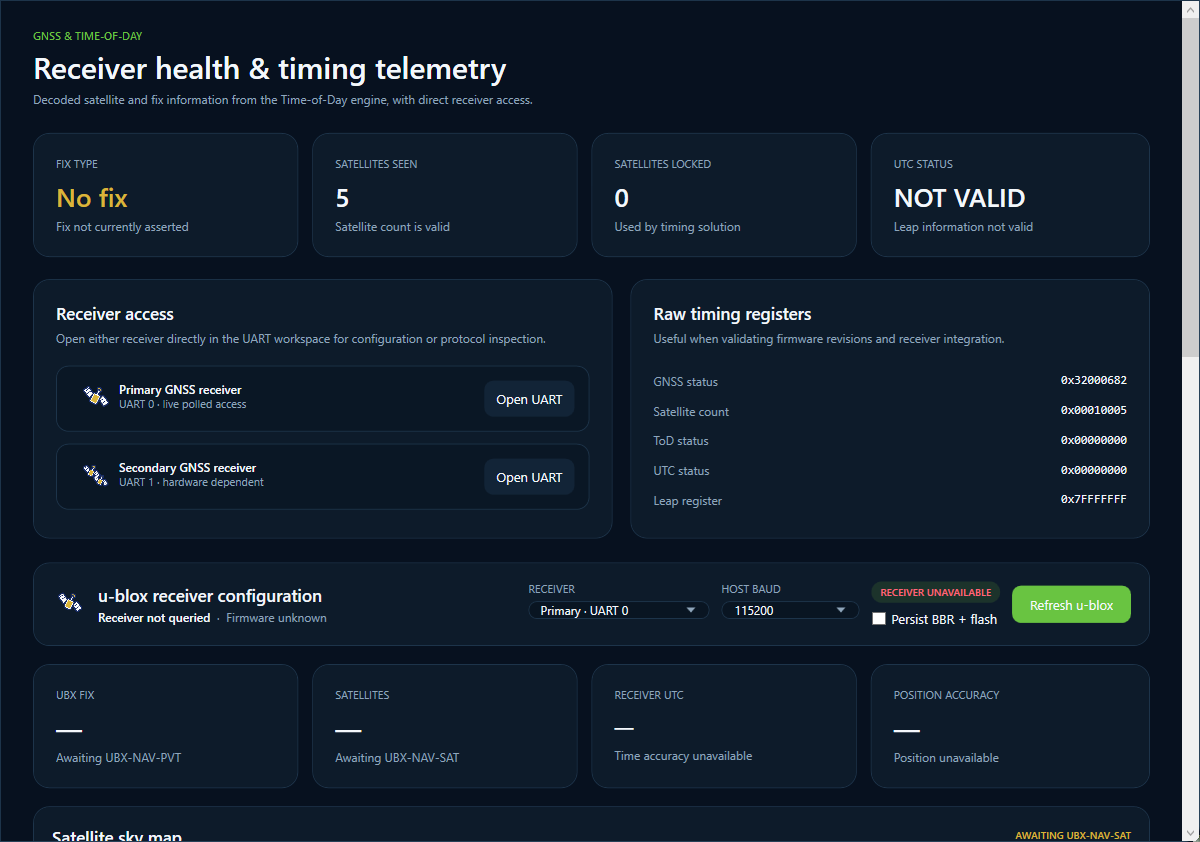This screenshot has height=842, width=1200.
Task: Click the UTC status NOT VALID value
Action: coord(959,198)
